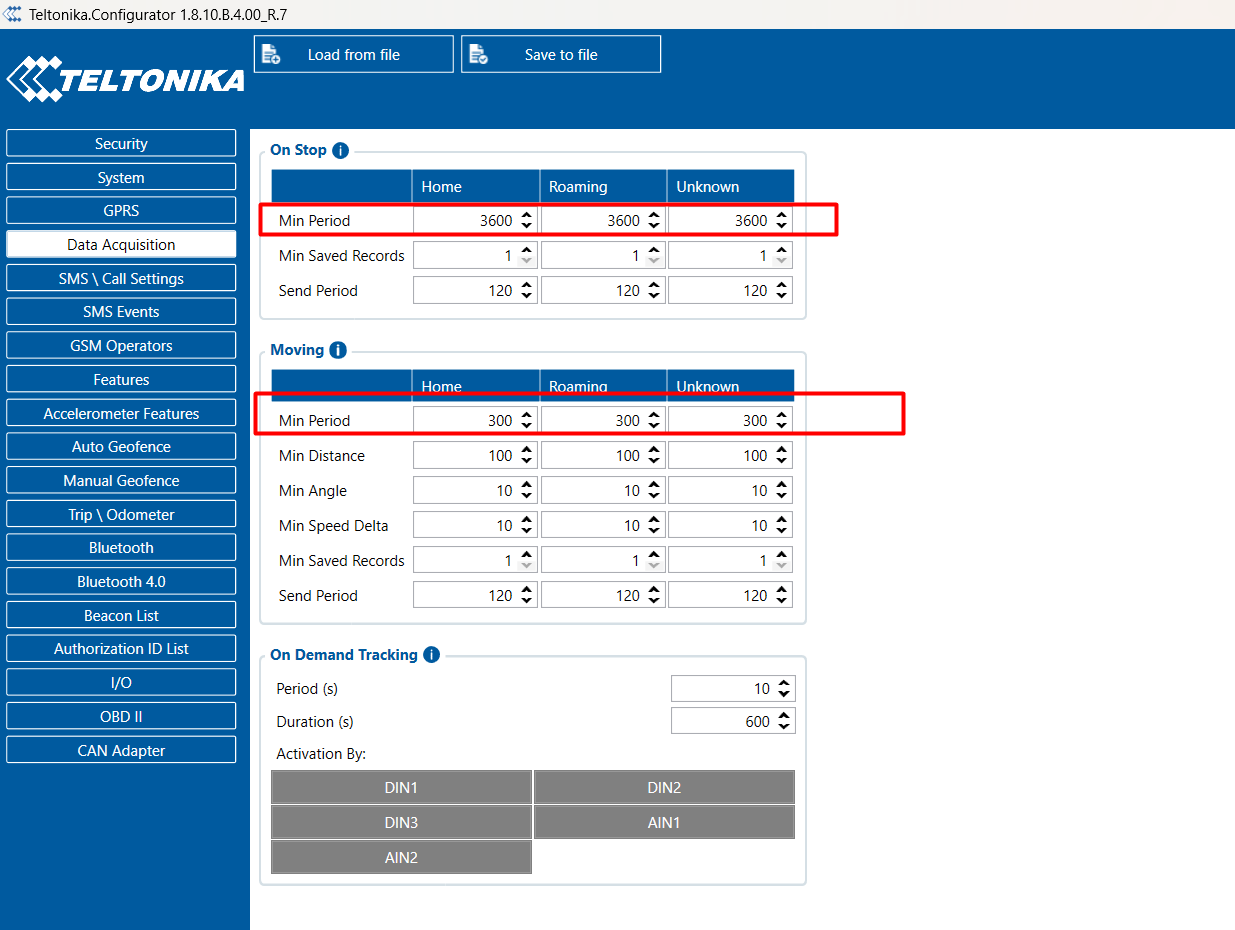Open the GPRS settings tab
This screenshot has height=930, width=1235.
(121, 211)
